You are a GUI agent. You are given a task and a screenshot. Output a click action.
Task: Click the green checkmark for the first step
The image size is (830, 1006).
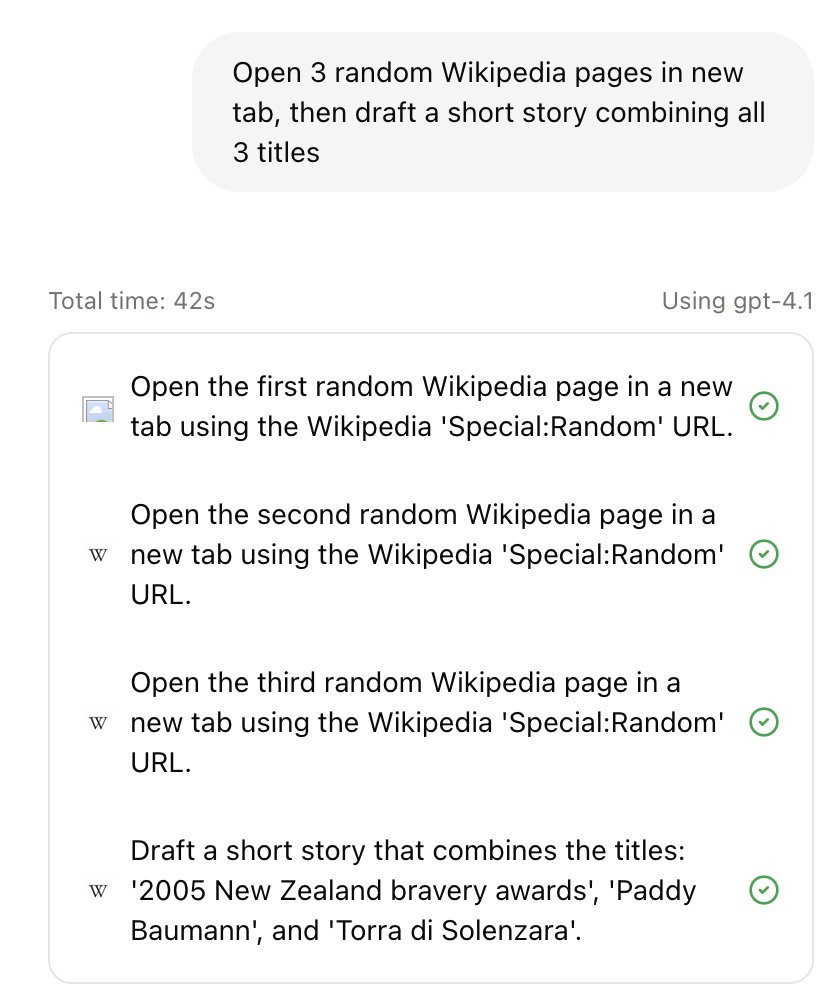pyautogui.click(x=764, y=406)
